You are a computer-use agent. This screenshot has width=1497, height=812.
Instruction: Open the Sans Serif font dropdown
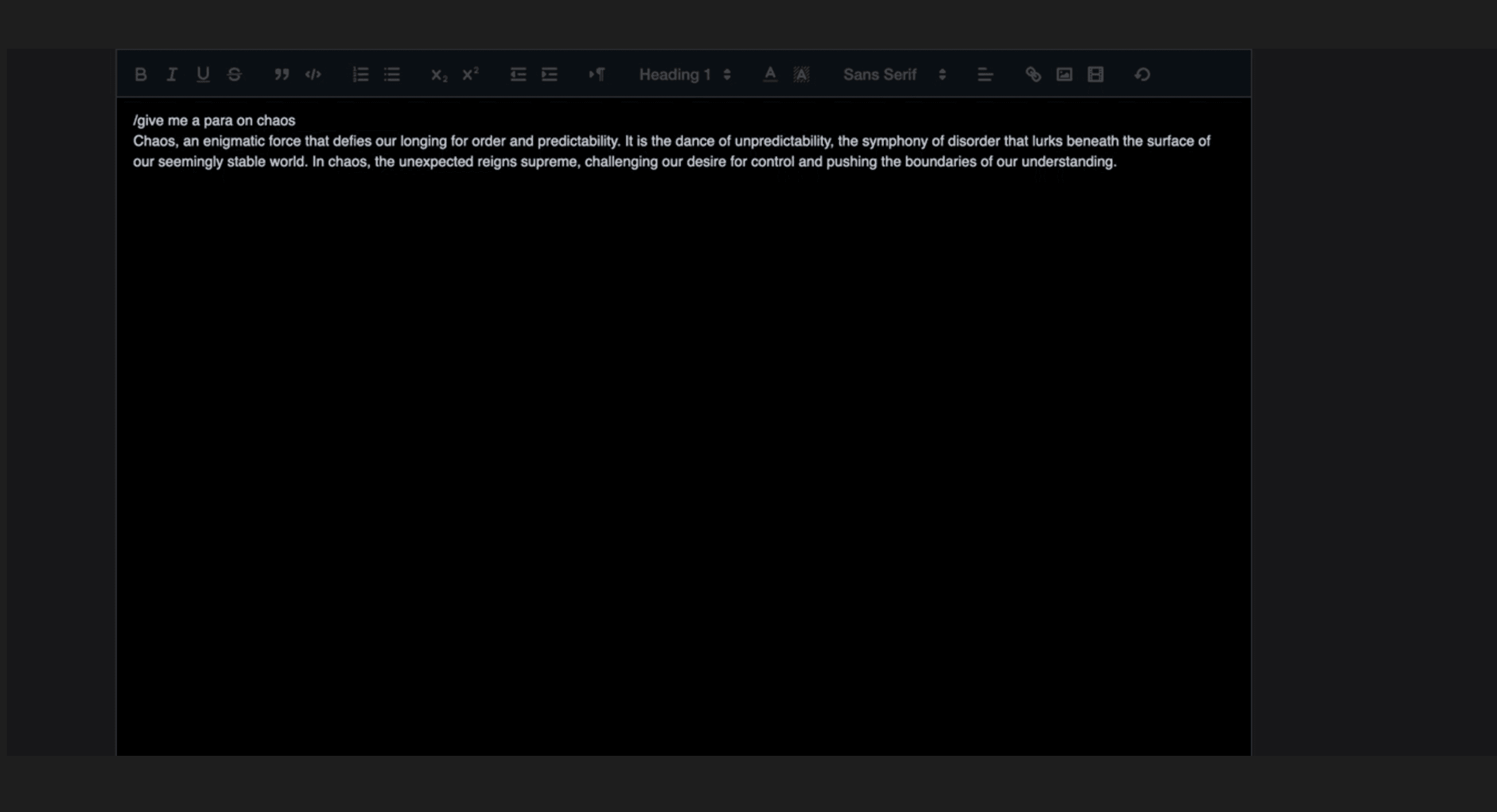894,74
